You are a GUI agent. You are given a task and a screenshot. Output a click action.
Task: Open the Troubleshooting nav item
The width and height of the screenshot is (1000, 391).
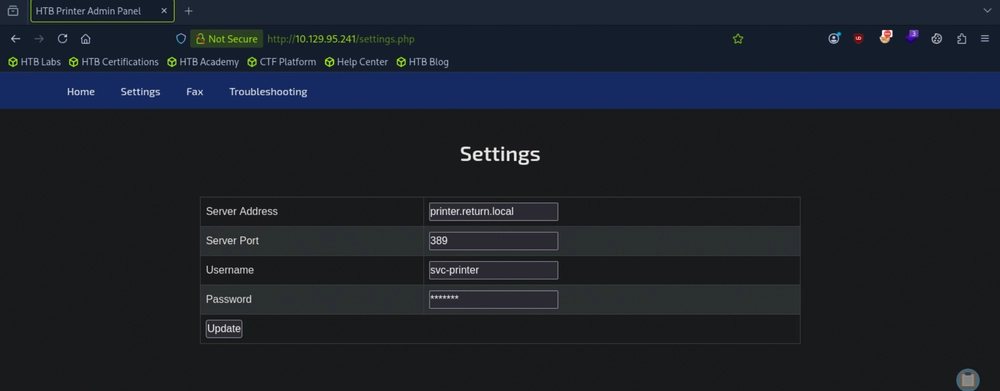click(x=268, y=91)
